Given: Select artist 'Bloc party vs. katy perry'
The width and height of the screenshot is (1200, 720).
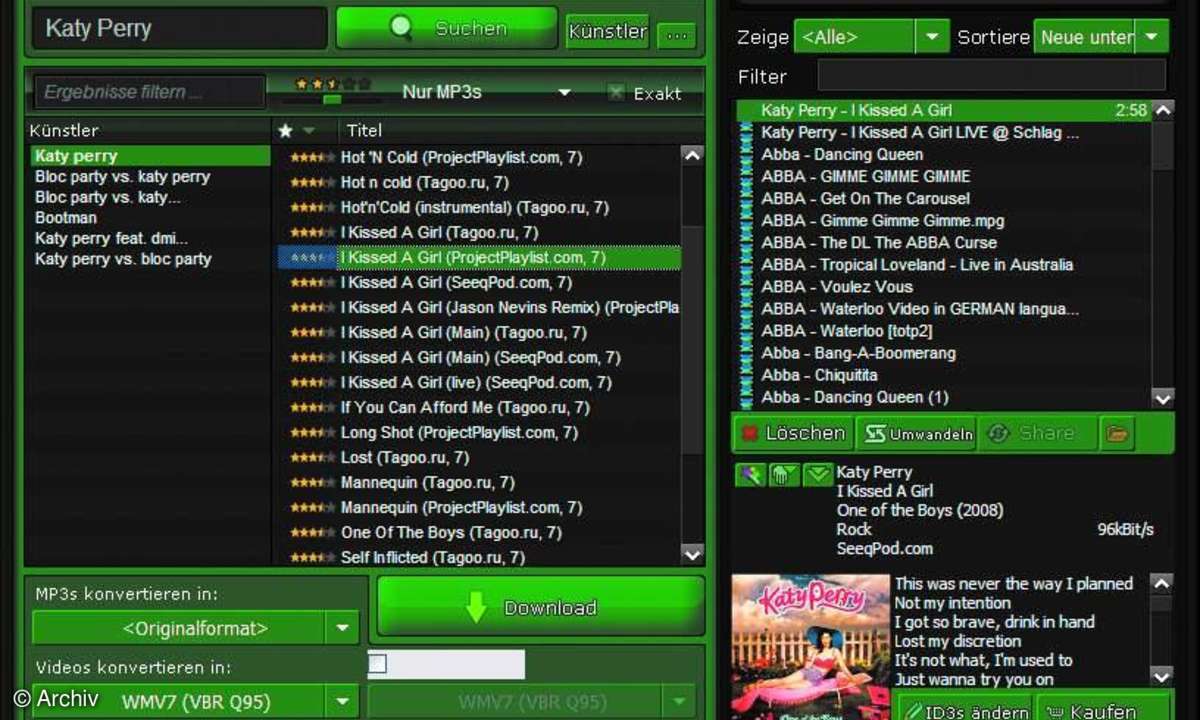Looking at the screenshot, I should pyautogui.click(x=123, y=177).
